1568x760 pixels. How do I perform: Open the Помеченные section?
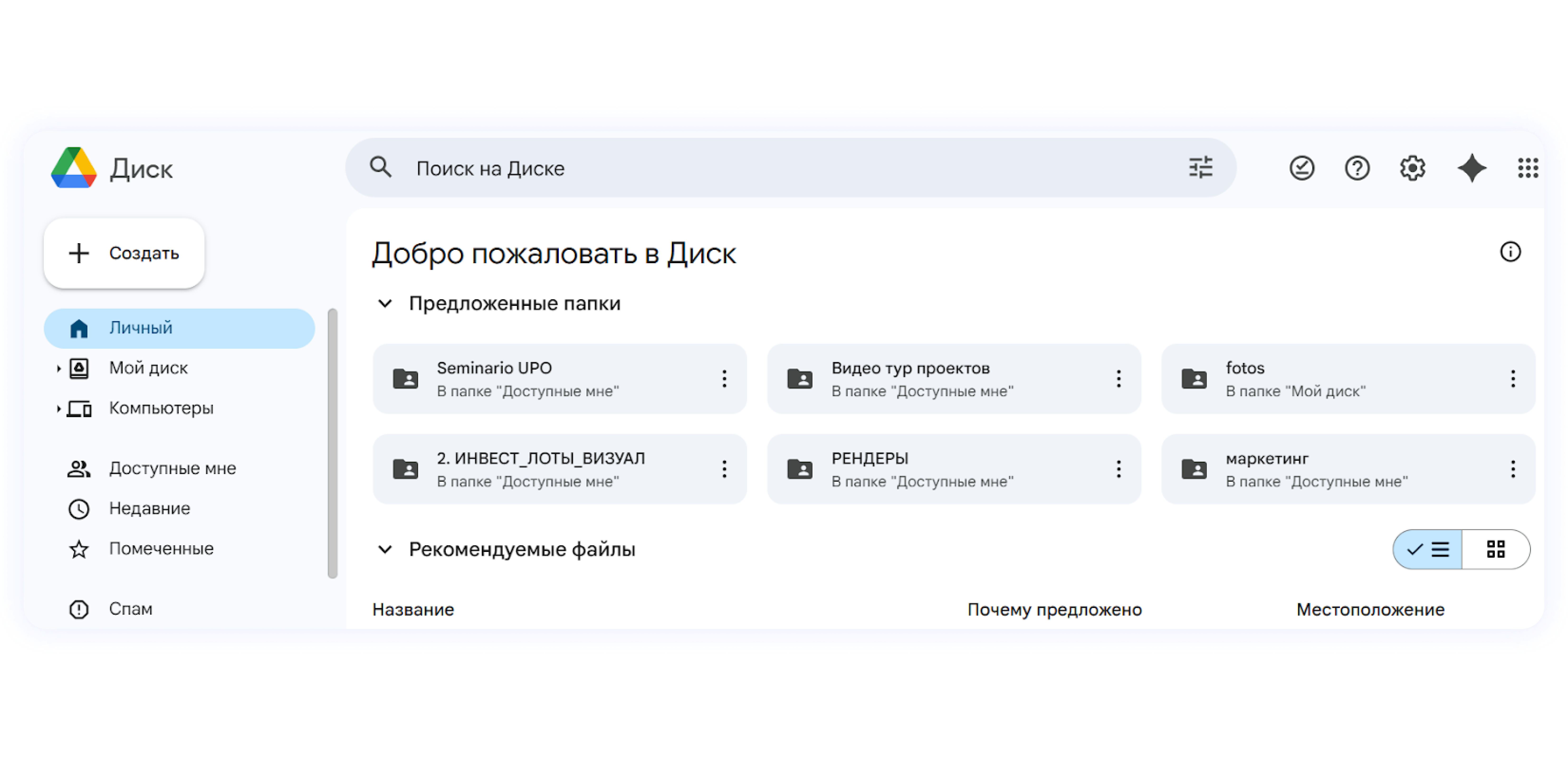(x=161, y=548)
